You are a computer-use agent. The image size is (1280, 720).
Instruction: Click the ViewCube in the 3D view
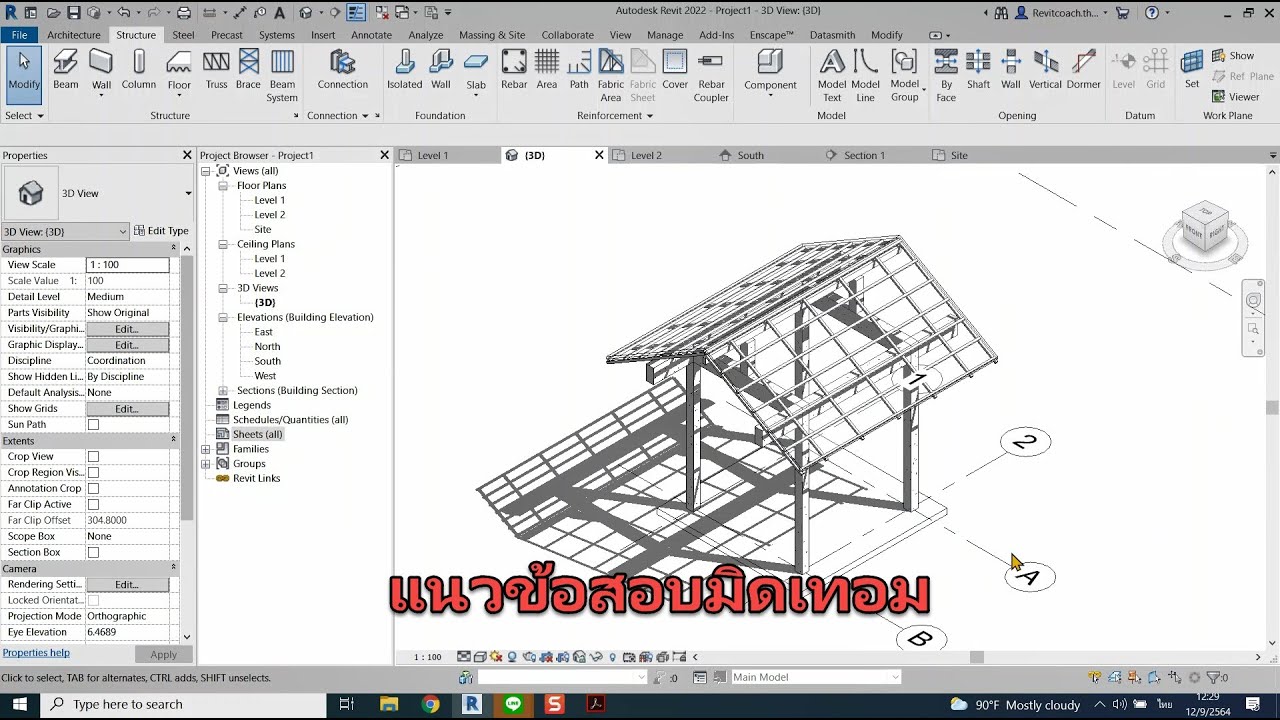pyautogui.click(x=1204, y=228)
